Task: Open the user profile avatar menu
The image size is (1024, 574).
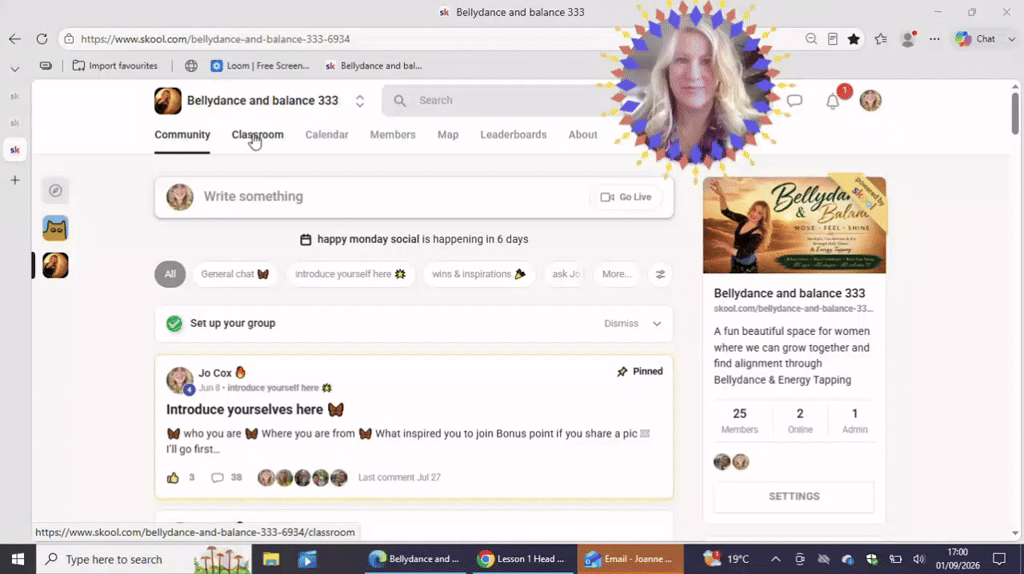Action: click(871, 101)
